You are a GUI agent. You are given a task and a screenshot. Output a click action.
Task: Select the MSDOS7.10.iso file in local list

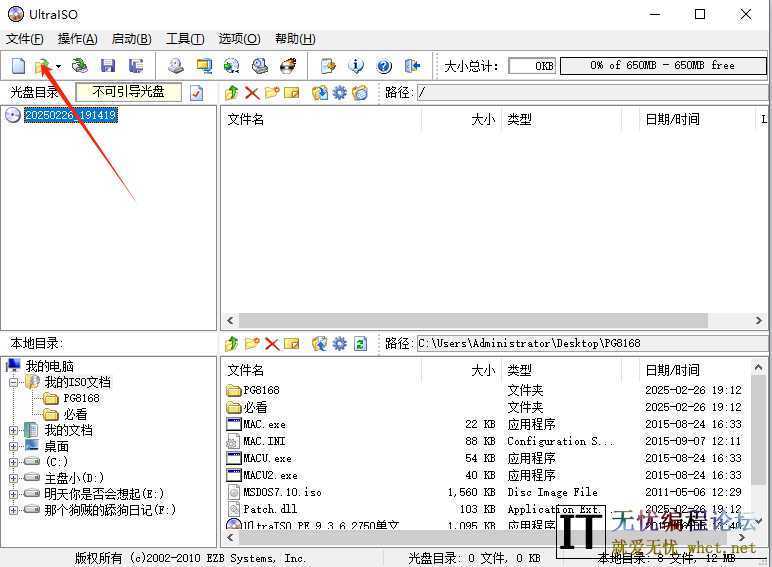click(x=282, y=492)
